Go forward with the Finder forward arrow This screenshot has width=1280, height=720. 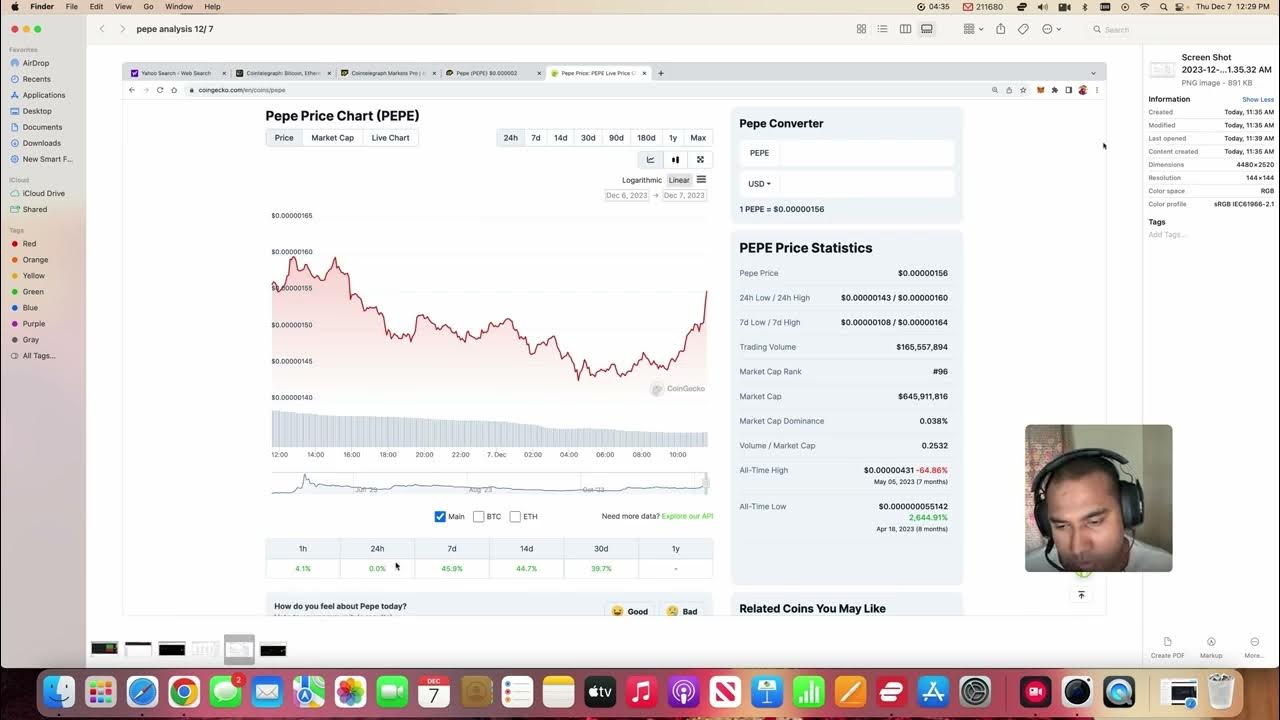[x=123, y=29]
